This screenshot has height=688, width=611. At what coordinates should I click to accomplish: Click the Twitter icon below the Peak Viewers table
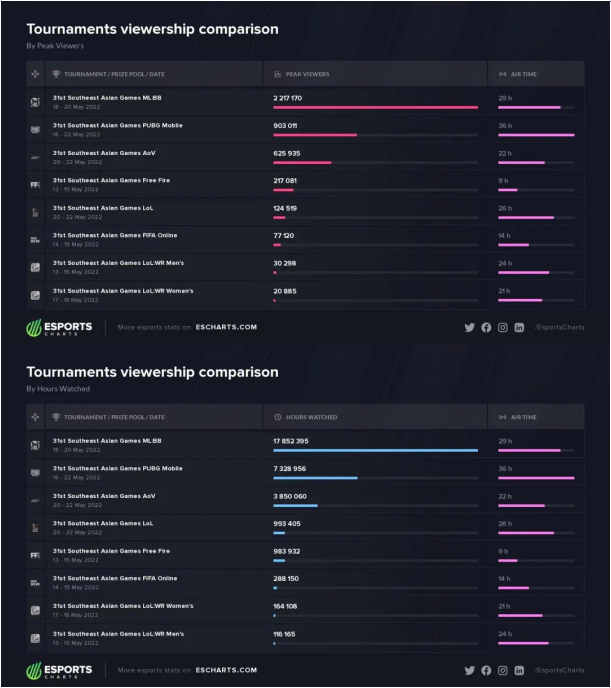coord(470,327)
